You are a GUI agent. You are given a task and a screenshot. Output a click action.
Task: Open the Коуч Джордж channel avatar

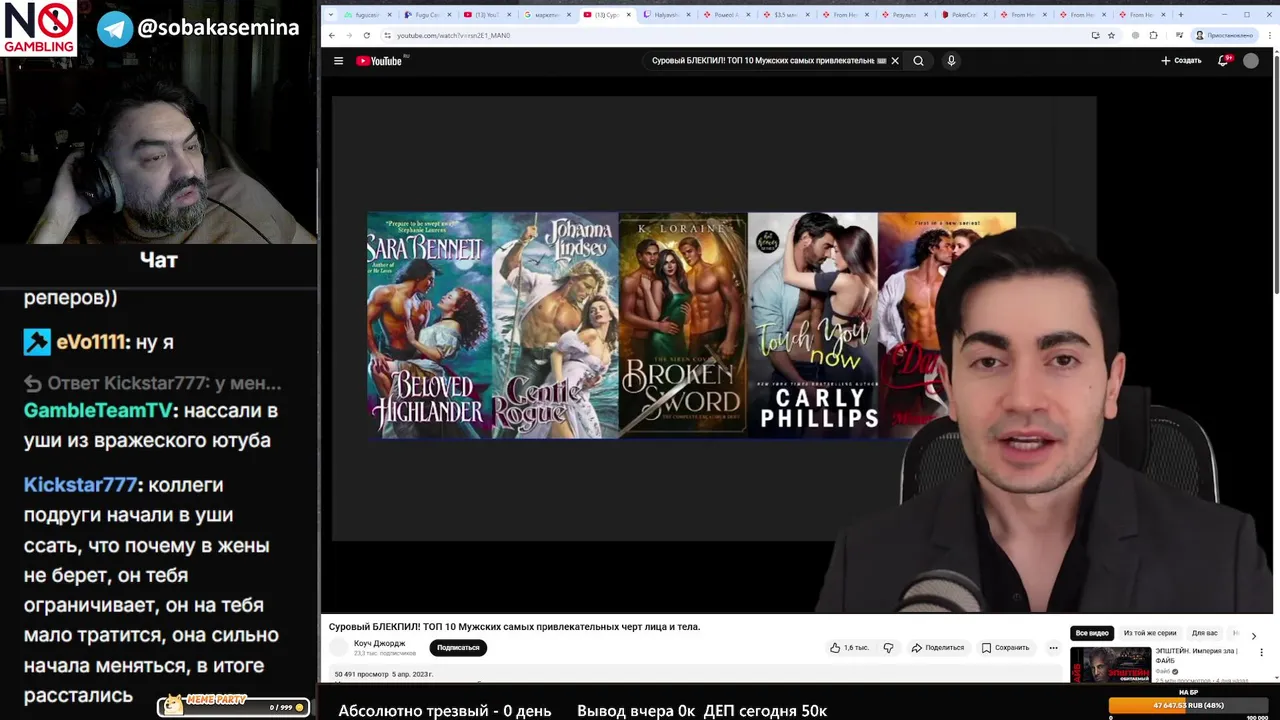339,647
